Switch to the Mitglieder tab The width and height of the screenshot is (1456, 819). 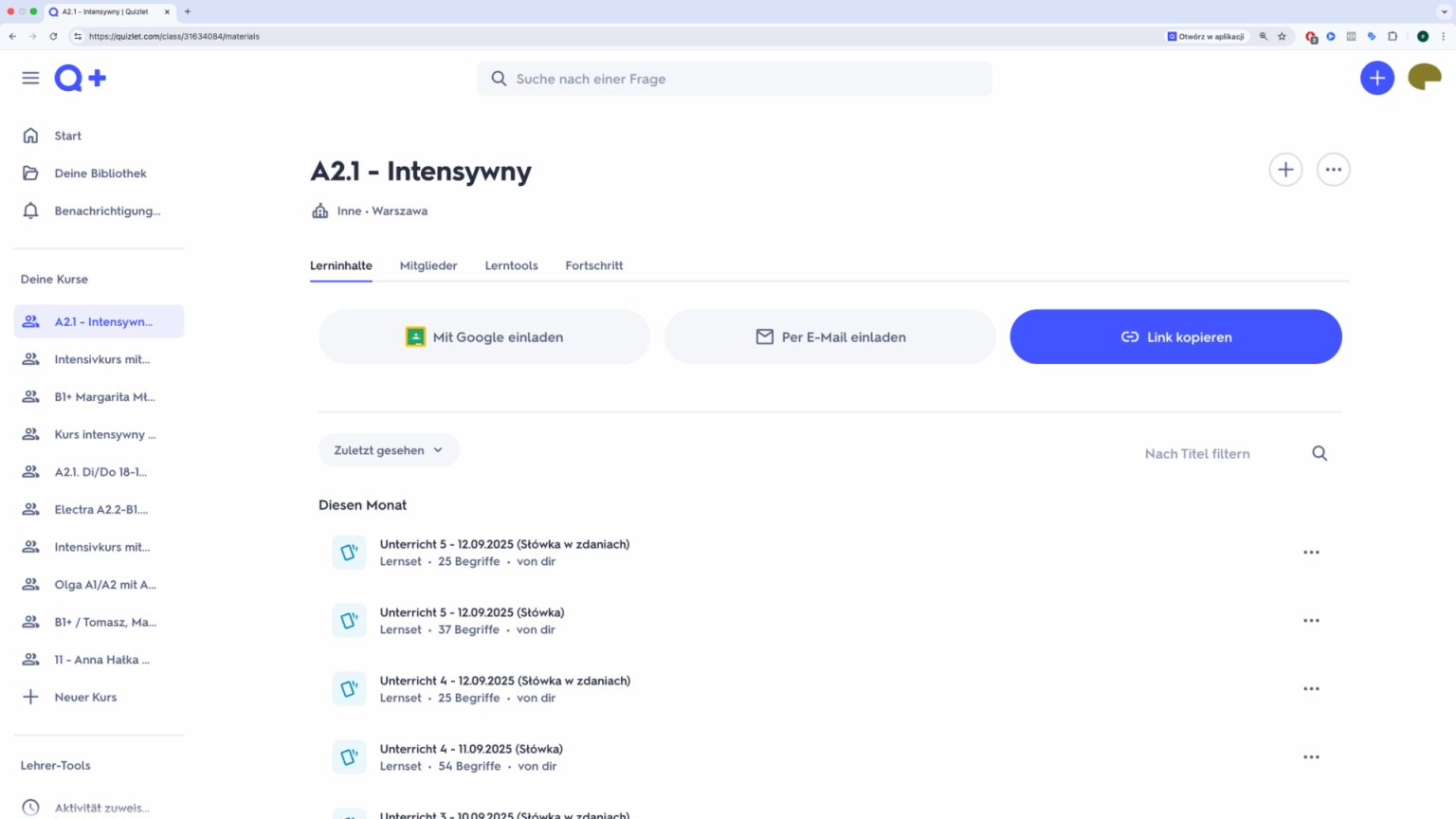click(x=428, y=265)
